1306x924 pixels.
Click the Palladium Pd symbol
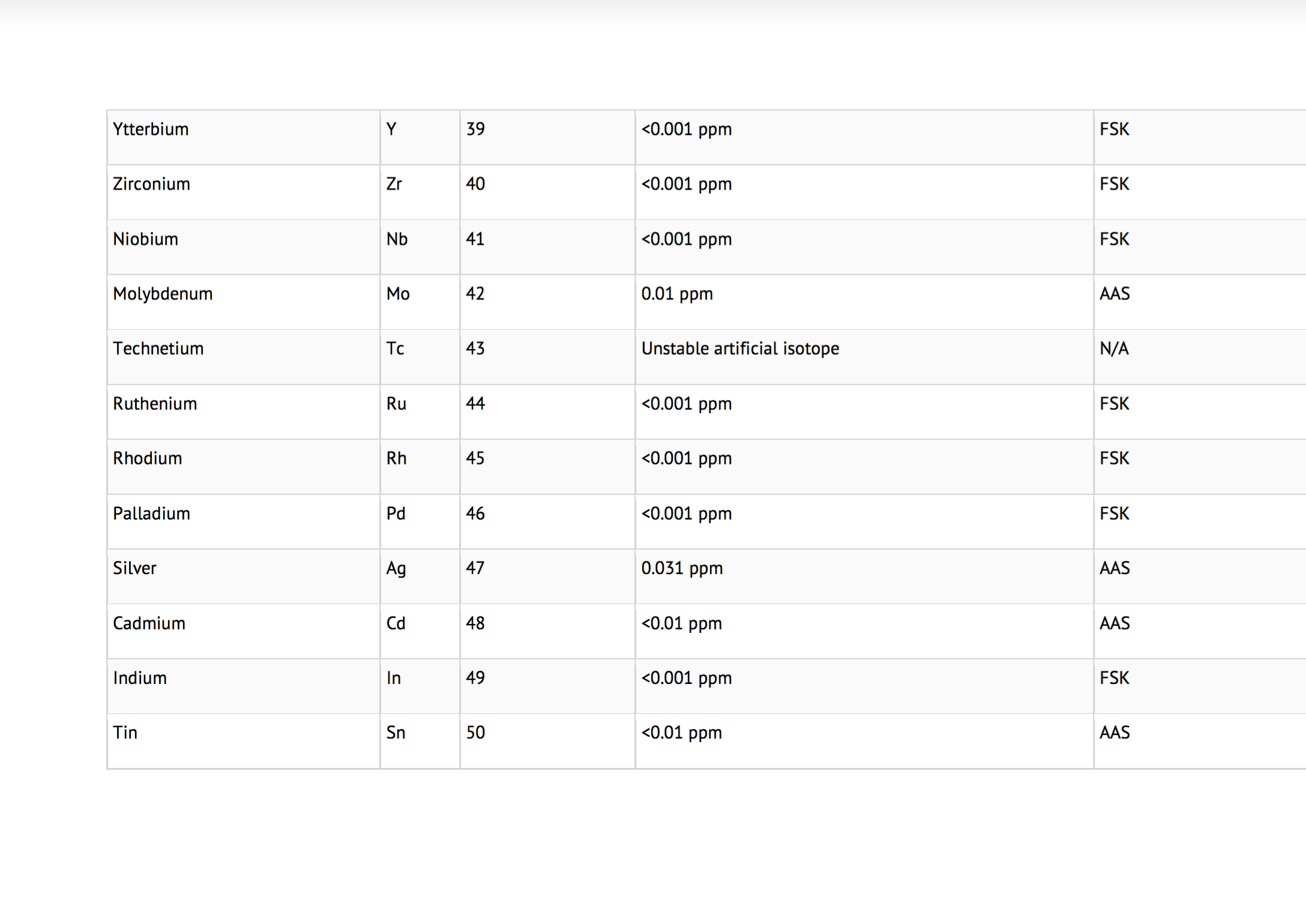pos(396,513)
